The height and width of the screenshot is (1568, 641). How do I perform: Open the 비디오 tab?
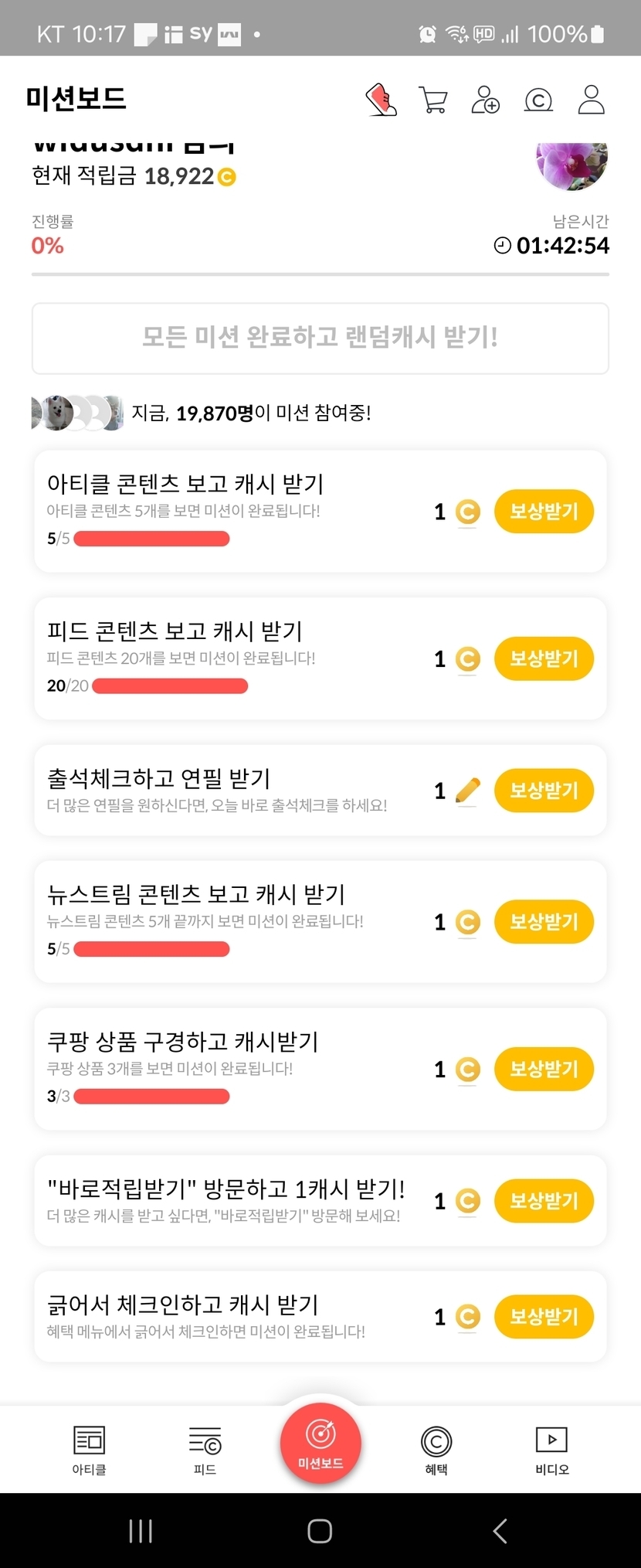click(x=551, y=1450)
